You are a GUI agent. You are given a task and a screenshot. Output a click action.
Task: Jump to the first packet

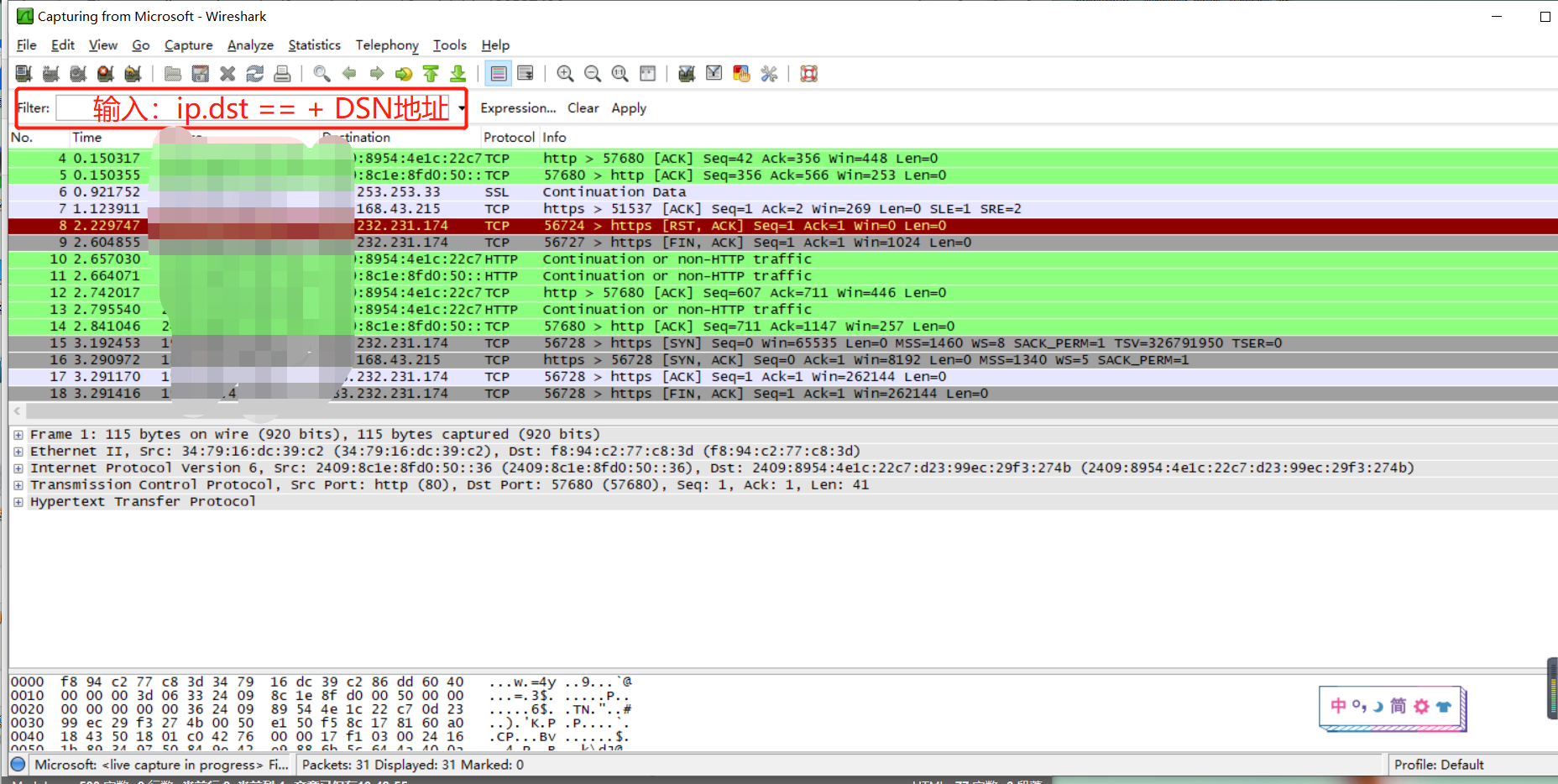click(431, 74)
